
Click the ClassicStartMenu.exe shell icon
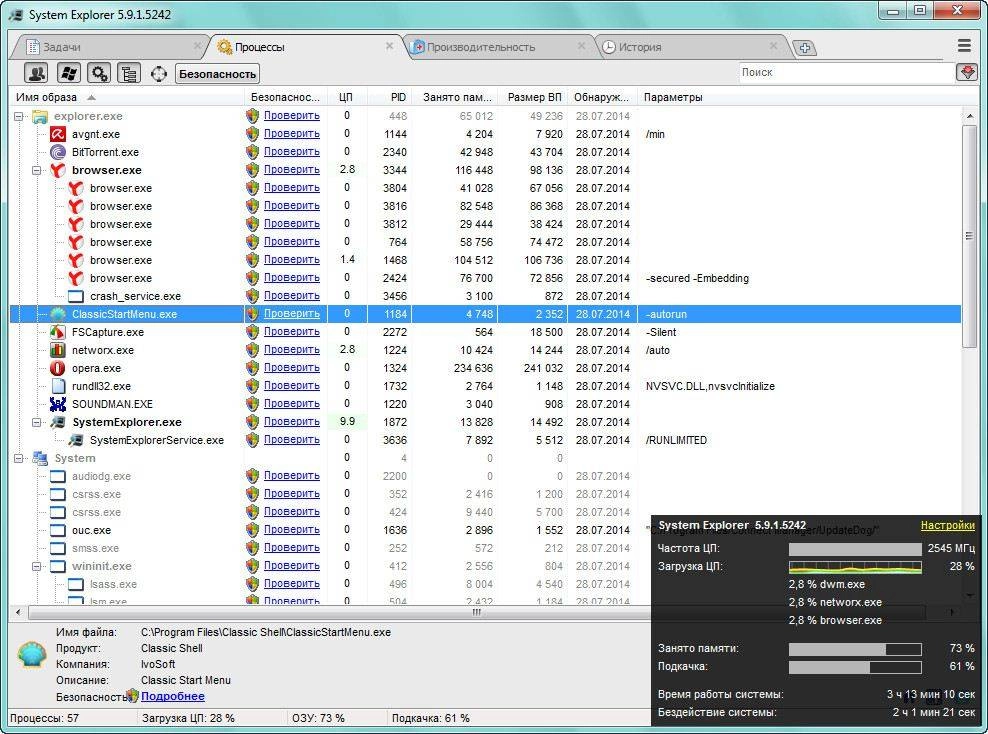click(58, 314)
